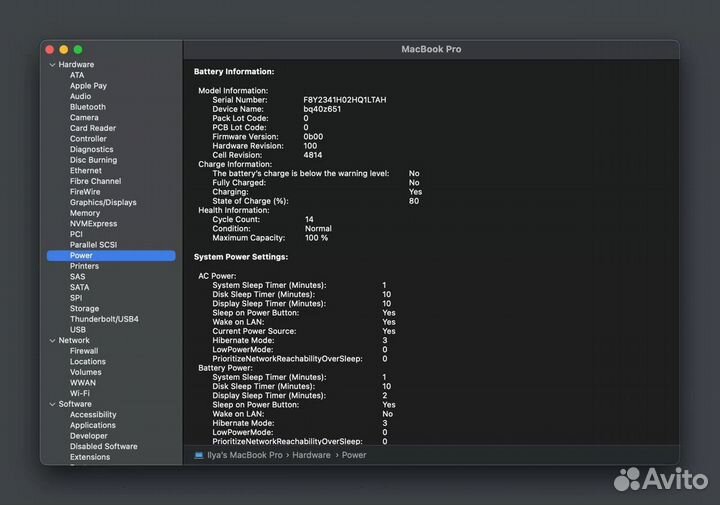720x505 pixels.
Task: Click Ilya's MacBook Pro in path bar
Action: coord(245,455)
